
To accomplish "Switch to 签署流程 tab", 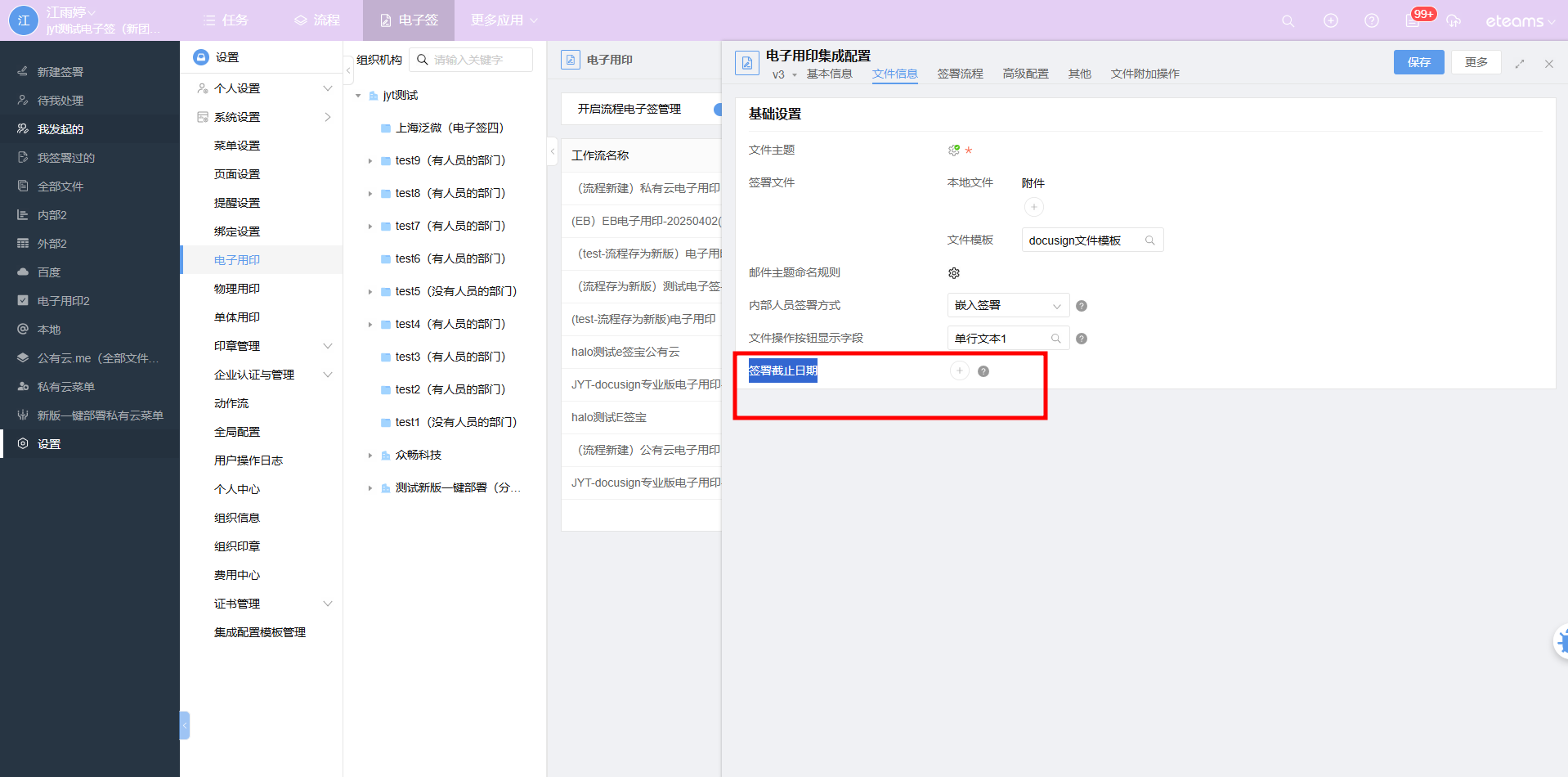I will 960,74.
